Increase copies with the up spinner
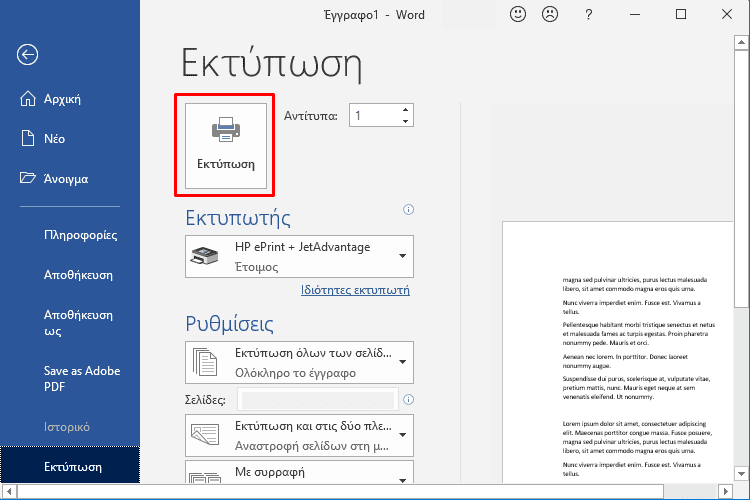This screenshot has width=750, height=500. [x=406, y=110]
